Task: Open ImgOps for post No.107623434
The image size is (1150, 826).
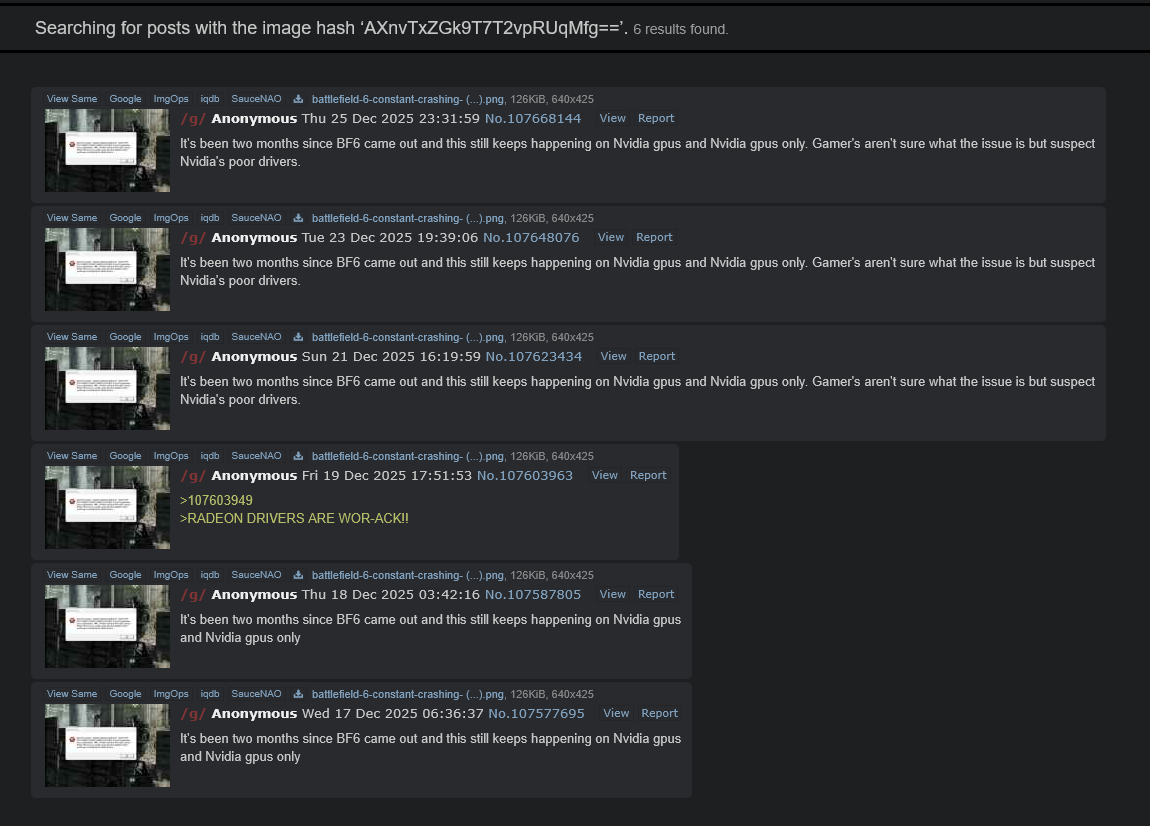Action: (171, 337)
